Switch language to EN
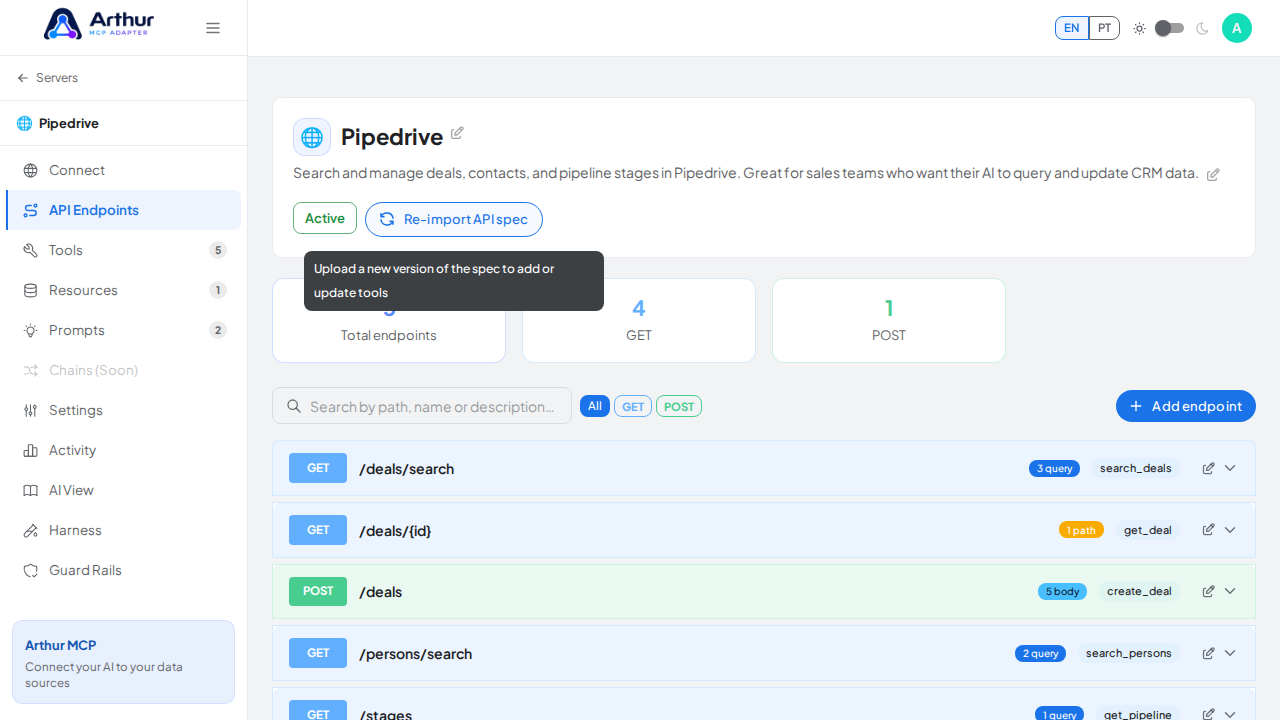The width and height of the screenshot is (1280, 720). tap(1072, 28)
